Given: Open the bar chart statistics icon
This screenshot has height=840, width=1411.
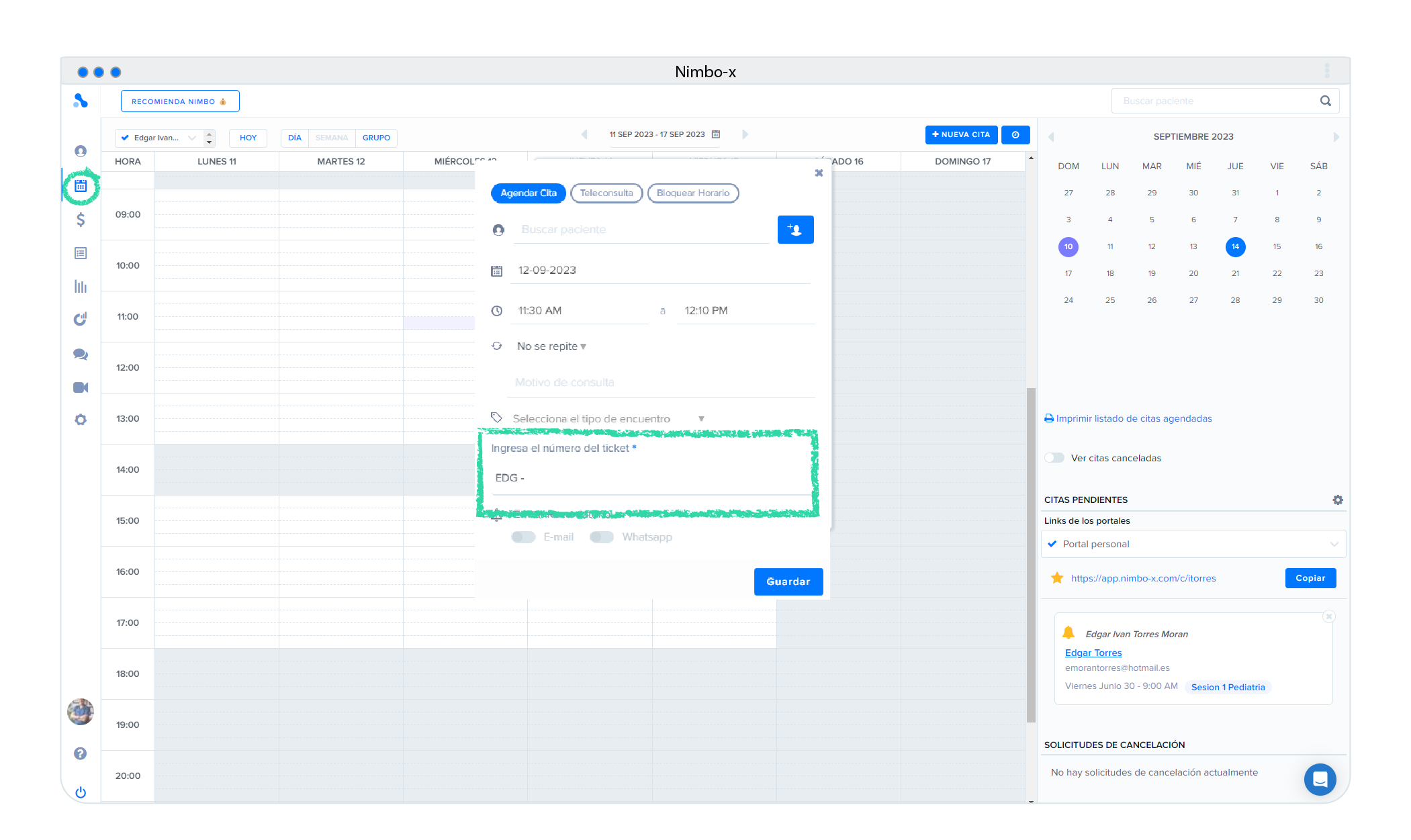Looking at the screenshot, I should tap(81, 287).
